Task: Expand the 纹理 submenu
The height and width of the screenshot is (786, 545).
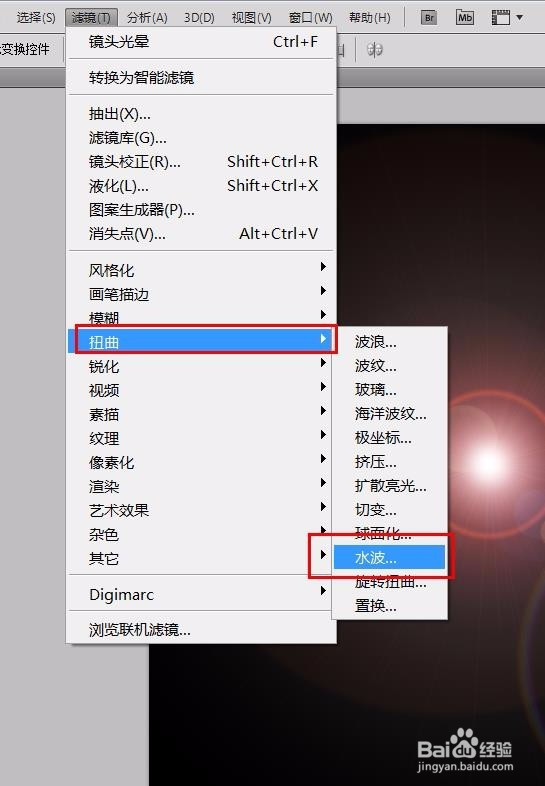Action: 202,438
